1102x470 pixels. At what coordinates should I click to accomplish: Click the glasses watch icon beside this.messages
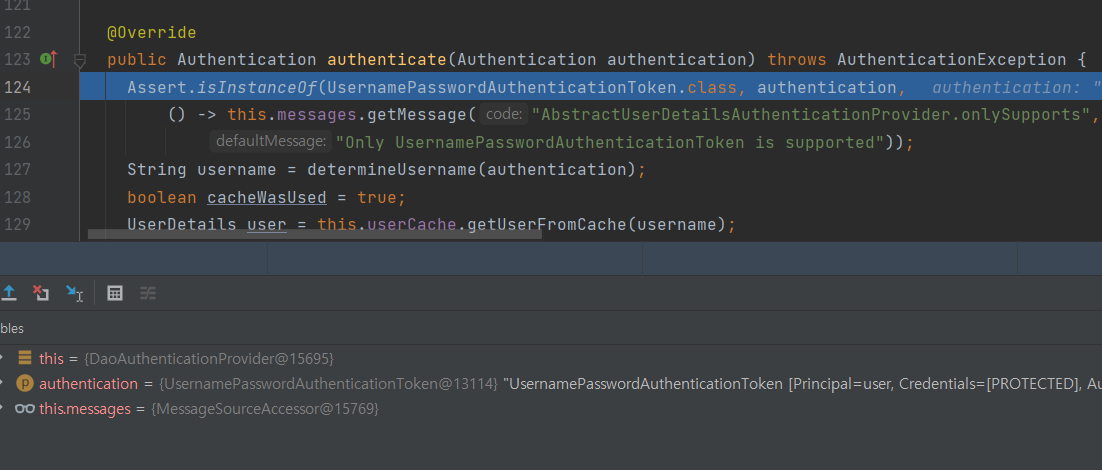click(25, 408)
